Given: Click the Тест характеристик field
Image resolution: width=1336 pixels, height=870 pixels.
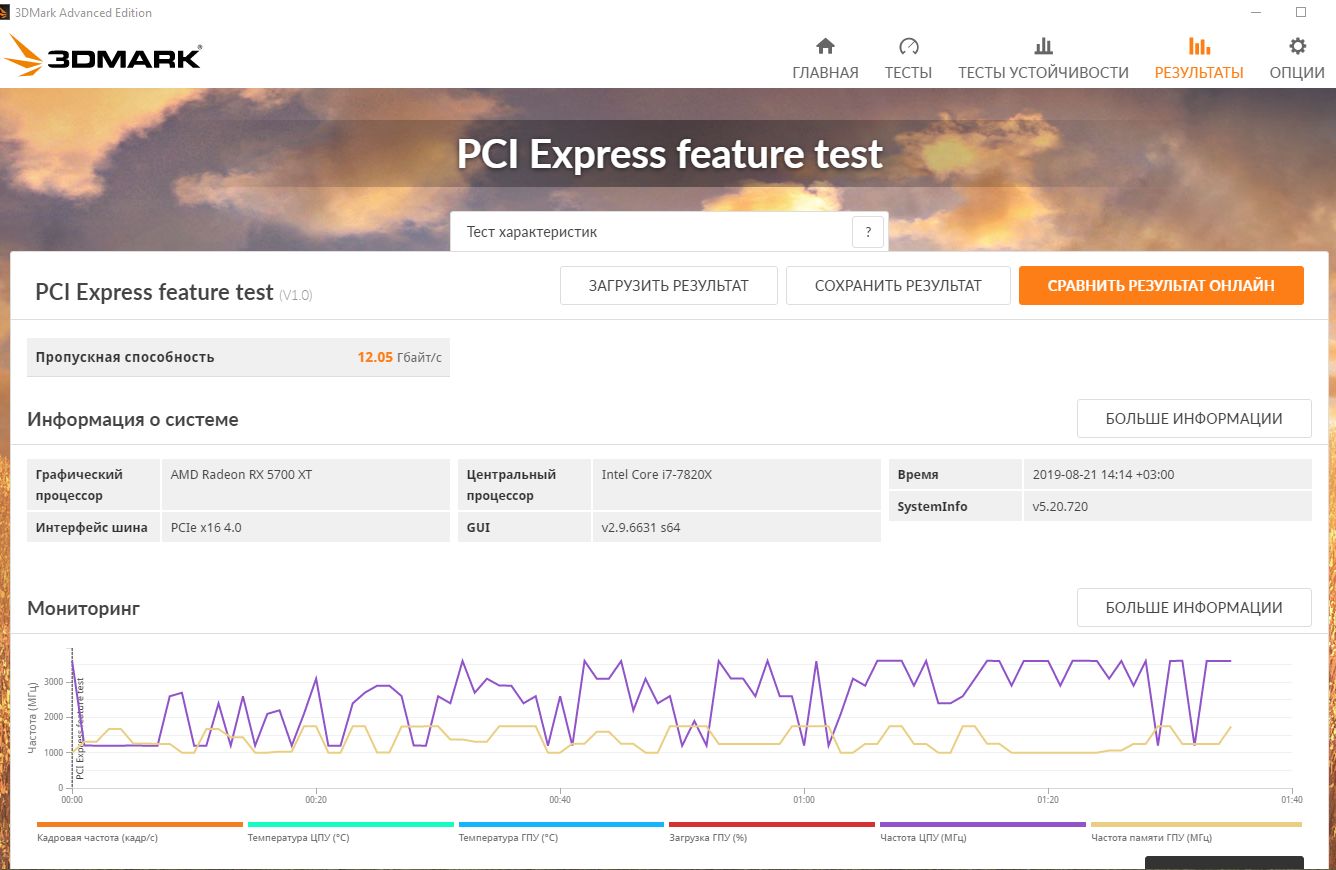Looking at the screenshot, I should [x=669, y=232].
